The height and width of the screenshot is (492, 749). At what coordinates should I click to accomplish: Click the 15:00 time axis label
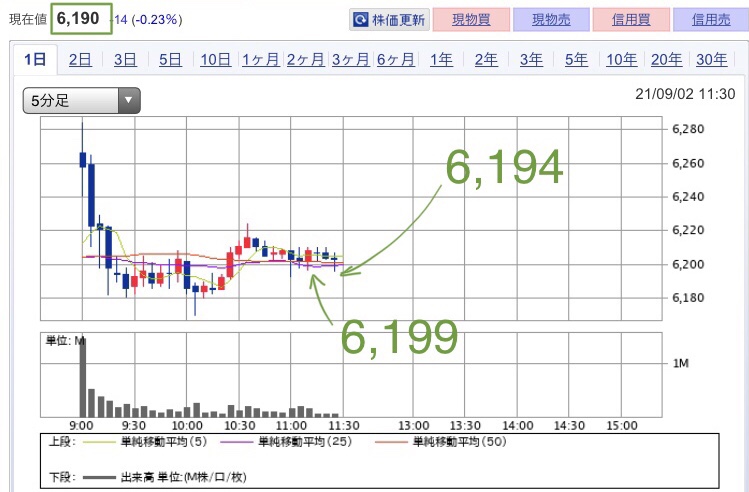pyautogui.click(x=621, y=426)
